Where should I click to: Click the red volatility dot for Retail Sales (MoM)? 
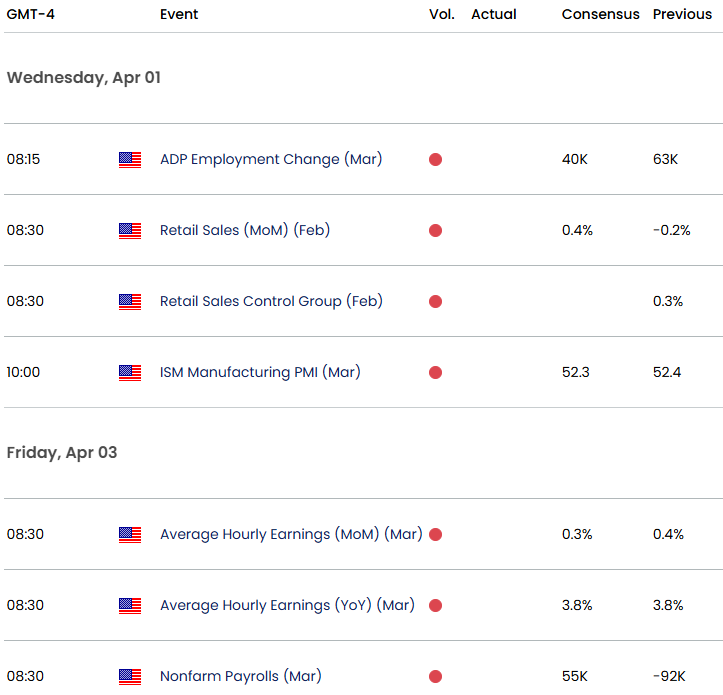pos(435,231)
